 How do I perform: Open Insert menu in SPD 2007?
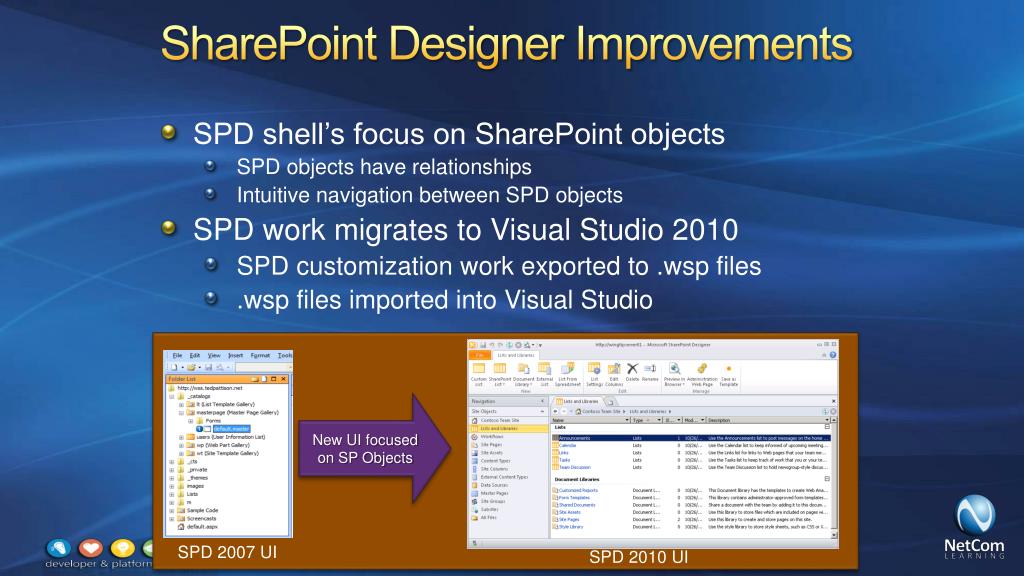click(x=236, y=355)
